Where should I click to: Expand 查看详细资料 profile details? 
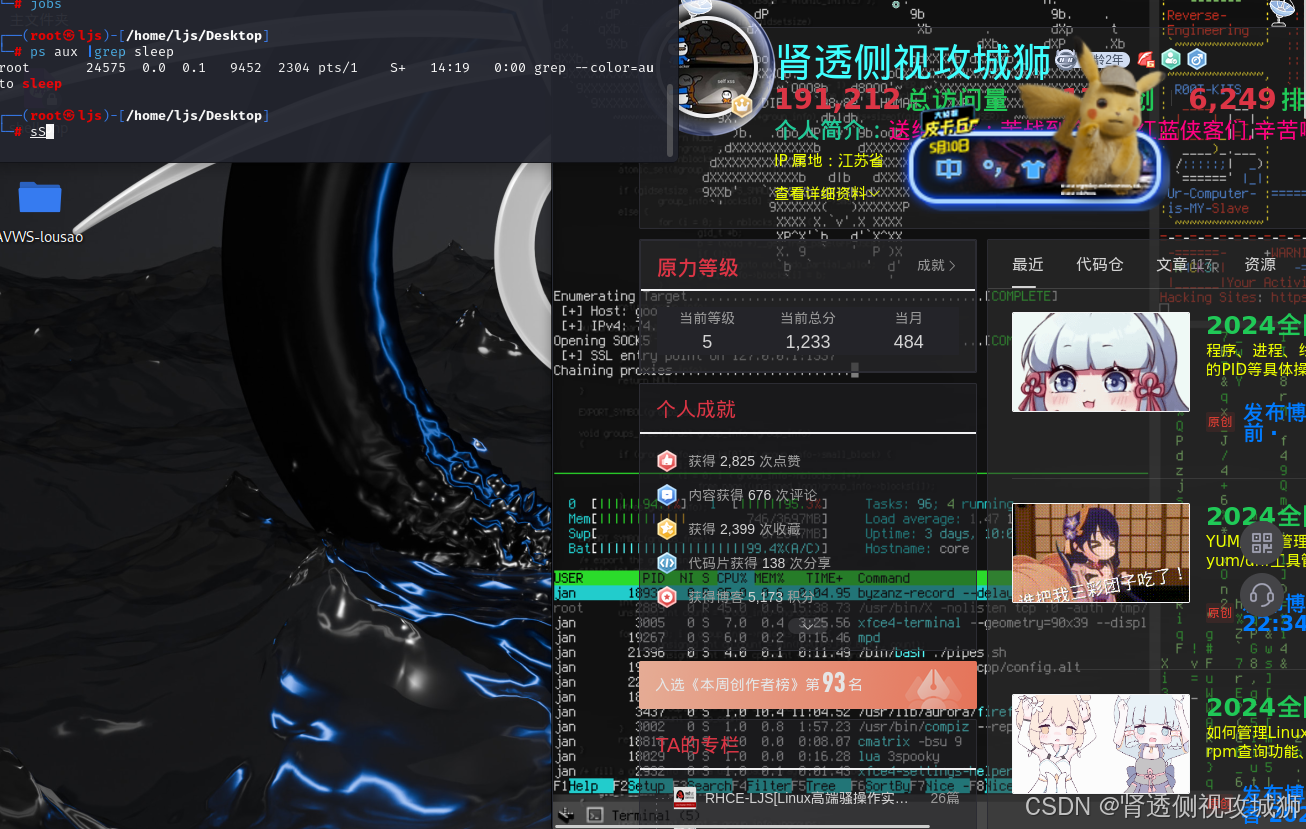point(826,193)
